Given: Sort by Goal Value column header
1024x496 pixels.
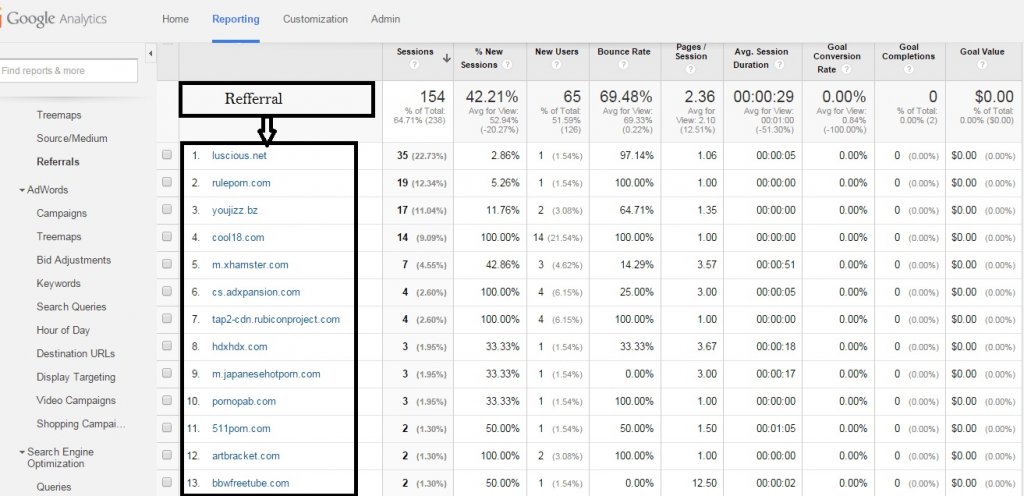Looking at the screenshot, I should [x=982, y=52].
